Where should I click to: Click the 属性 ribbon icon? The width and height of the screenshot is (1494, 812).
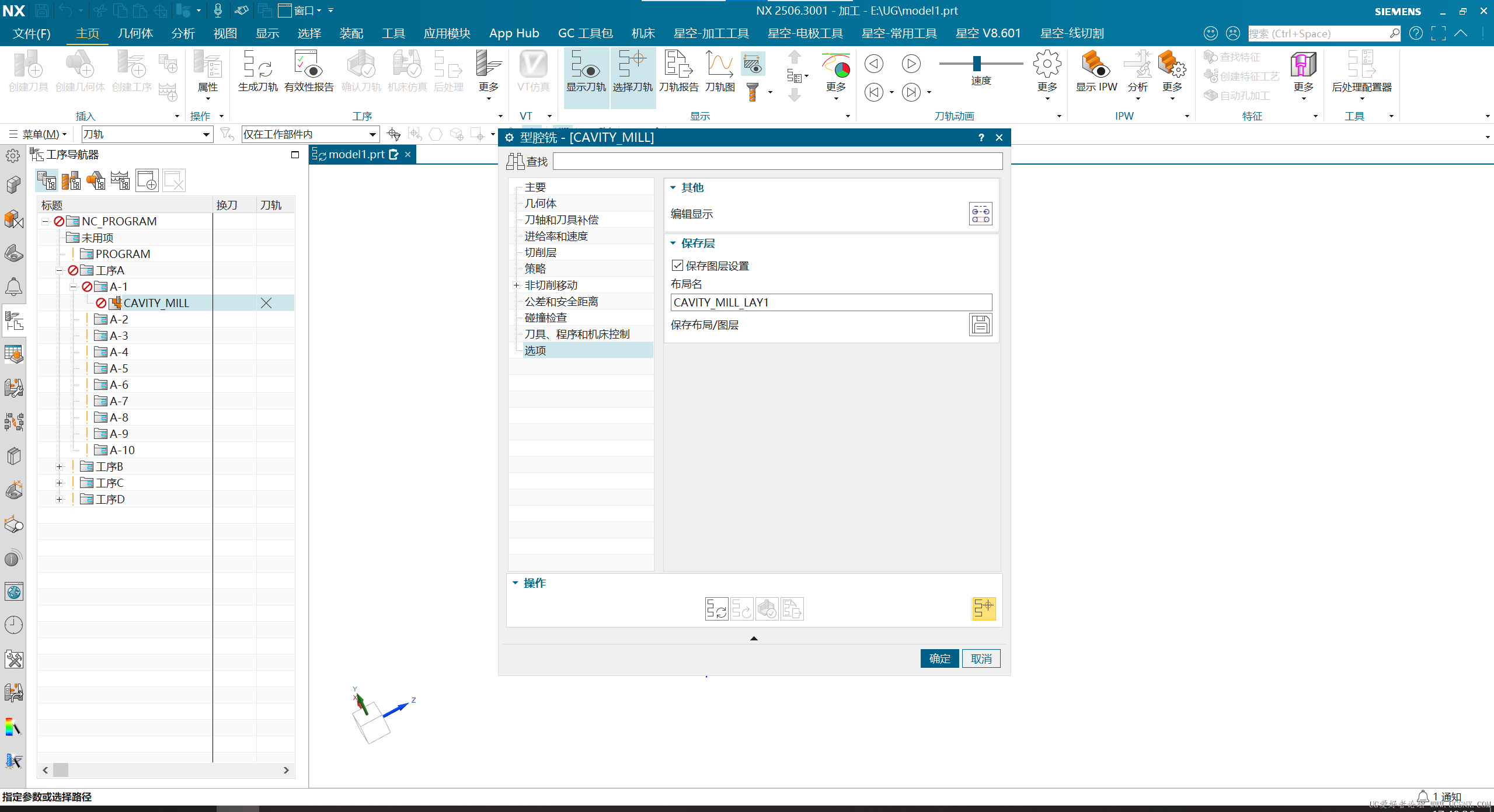[x=207, y=72]
